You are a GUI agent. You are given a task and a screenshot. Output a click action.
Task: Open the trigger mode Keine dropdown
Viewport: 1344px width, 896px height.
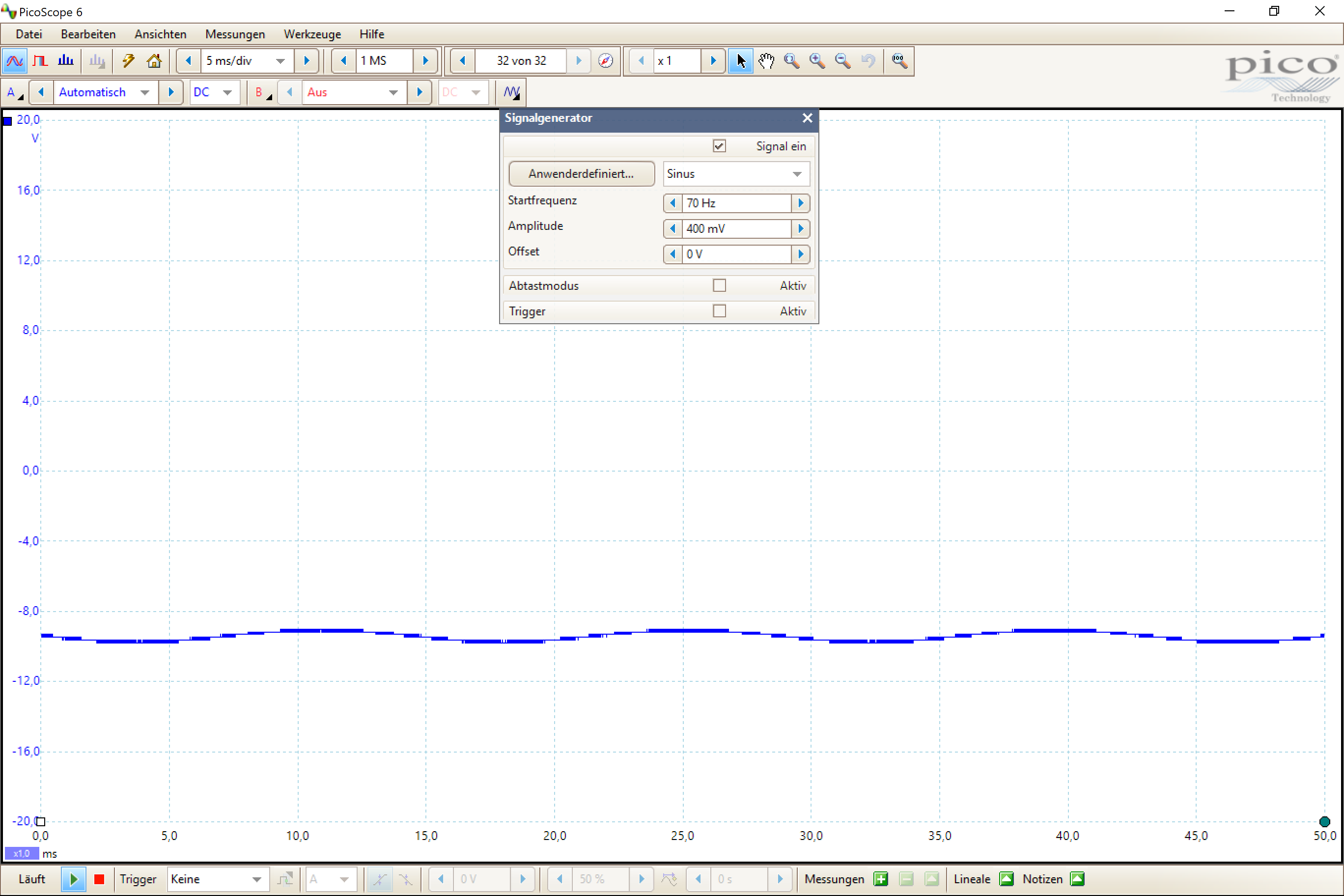[218, 879]
